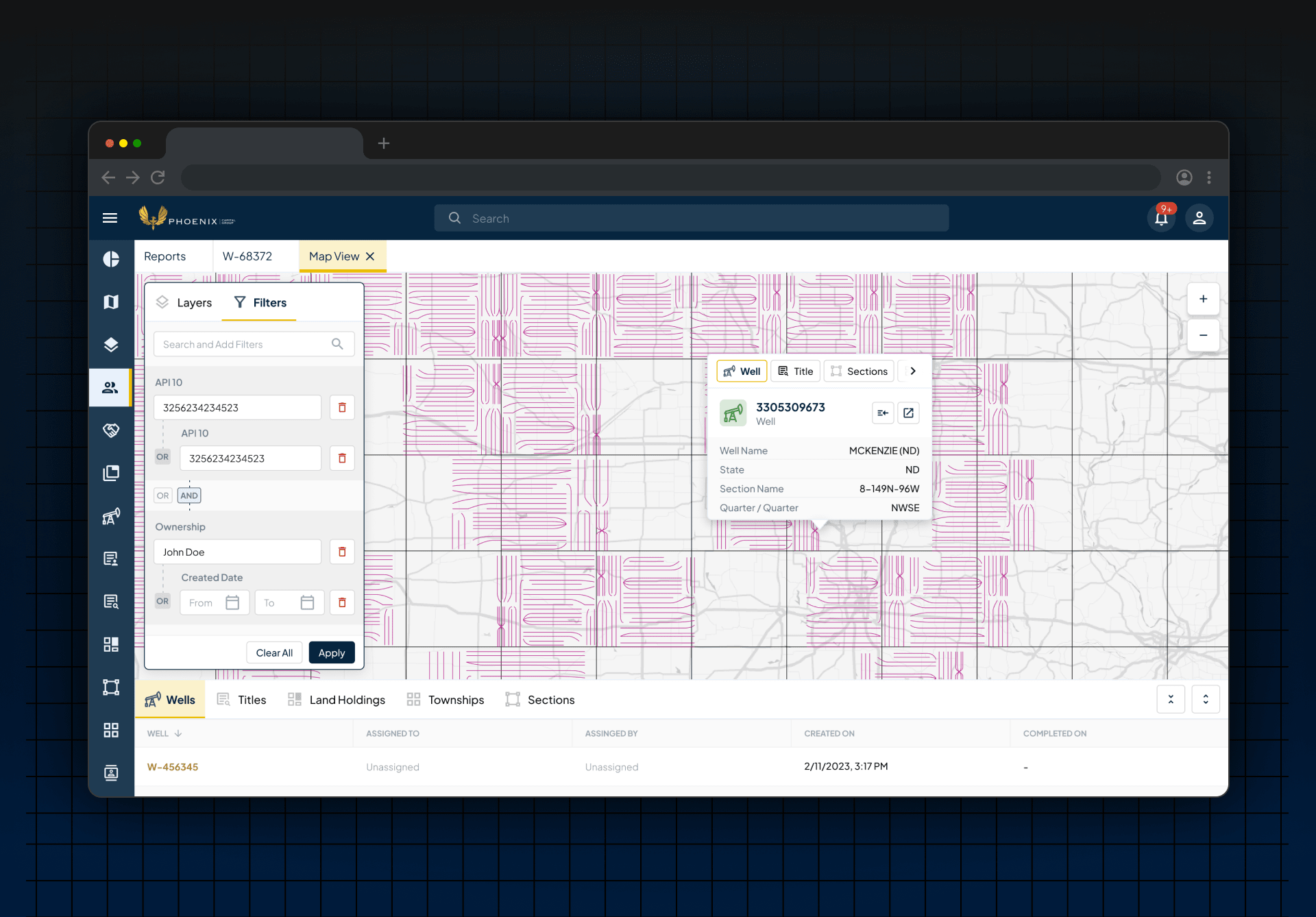Toggle OR next to second API 10
1316x917 pixels.
coord(162,457)
